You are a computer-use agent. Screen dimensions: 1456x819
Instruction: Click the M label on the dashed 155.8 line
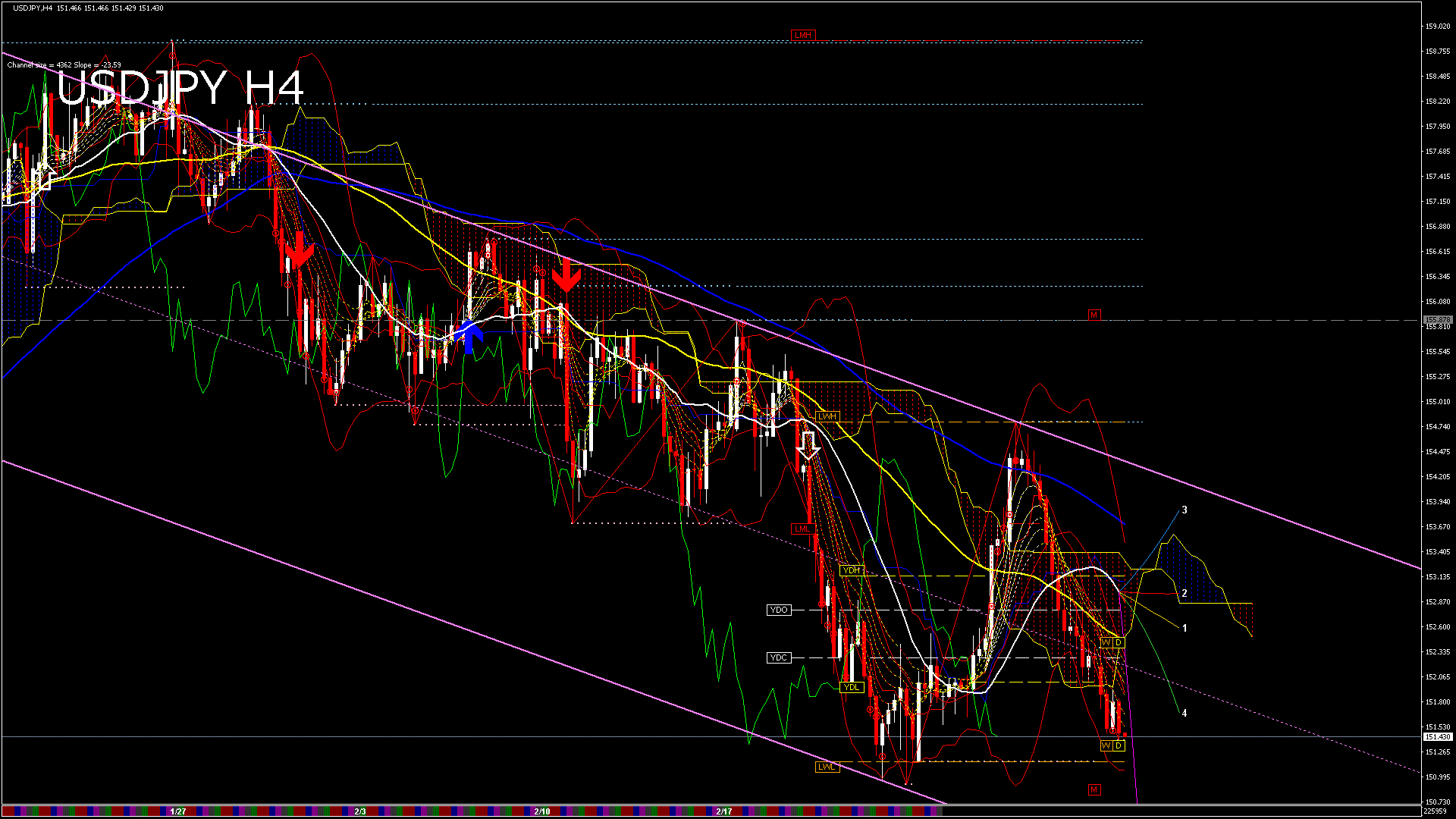(1094, 315)
